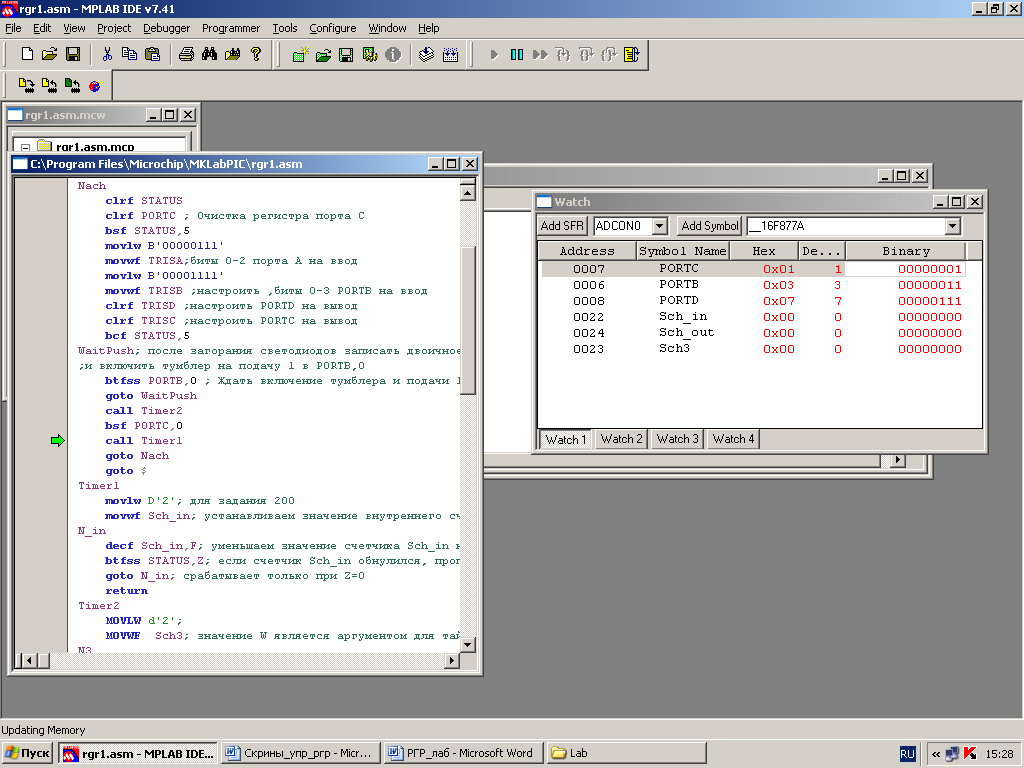The width and height of the screenshot is (1024, 768).
Task: Click the Find in Files icon
Action: [232, 54]
